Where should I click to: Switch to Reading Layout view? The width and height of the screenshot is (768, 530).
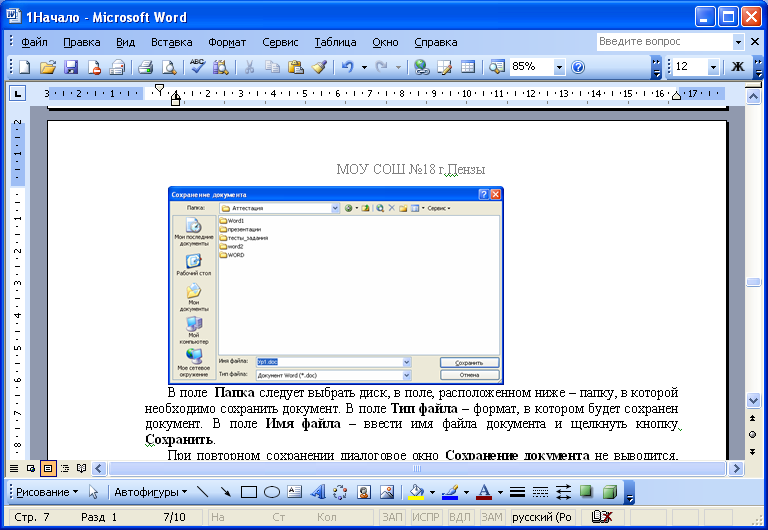point(81,468)
